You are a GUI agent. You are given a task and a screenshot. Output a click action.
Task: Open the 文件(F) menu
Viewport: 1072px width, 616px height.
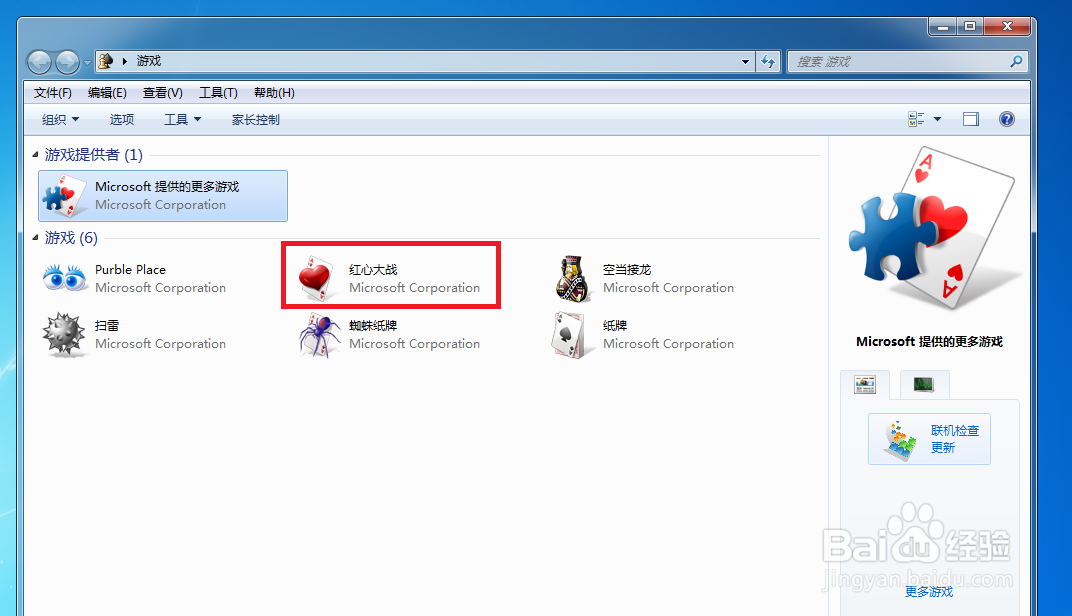(53, 93)
